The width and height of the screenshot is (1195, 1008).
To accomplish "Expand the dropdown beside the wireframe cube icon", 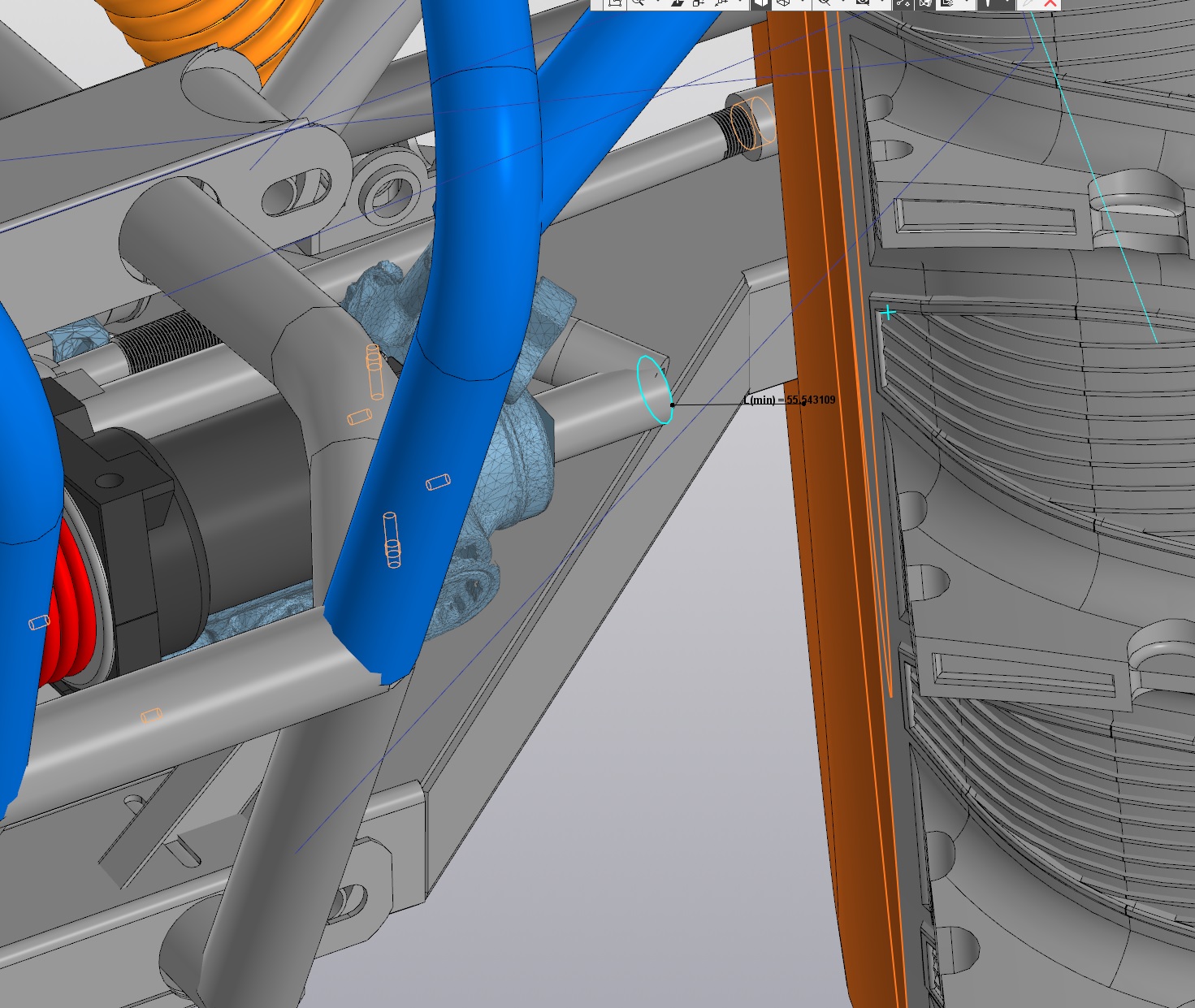I will 803,3.
